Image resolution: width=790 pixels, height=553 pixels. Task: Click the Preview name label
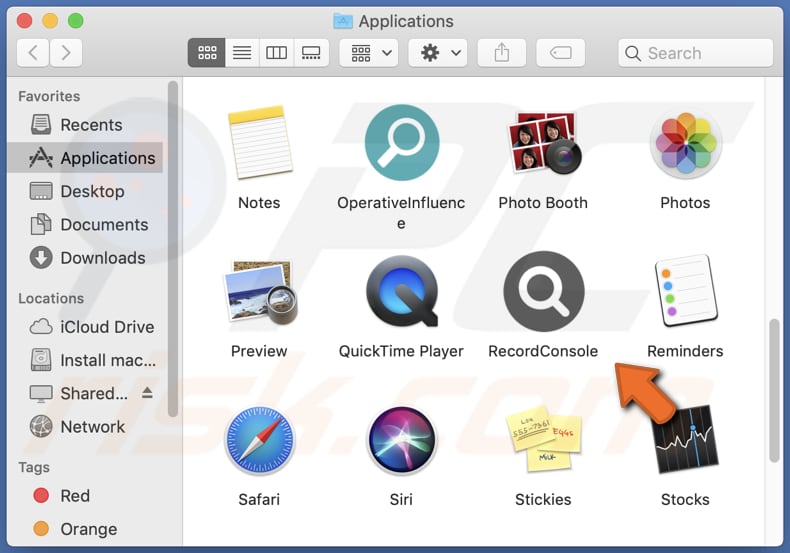(259, 351)
